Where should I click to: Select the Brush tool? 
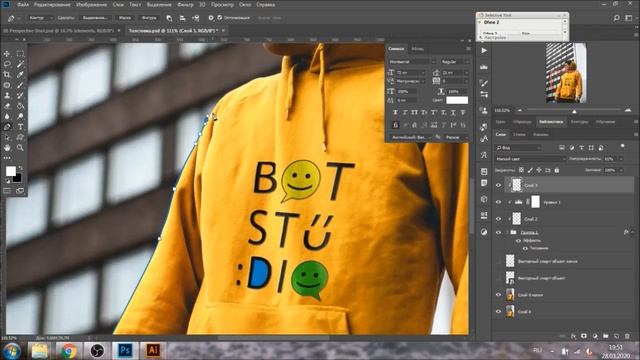(x=20, y=85)
